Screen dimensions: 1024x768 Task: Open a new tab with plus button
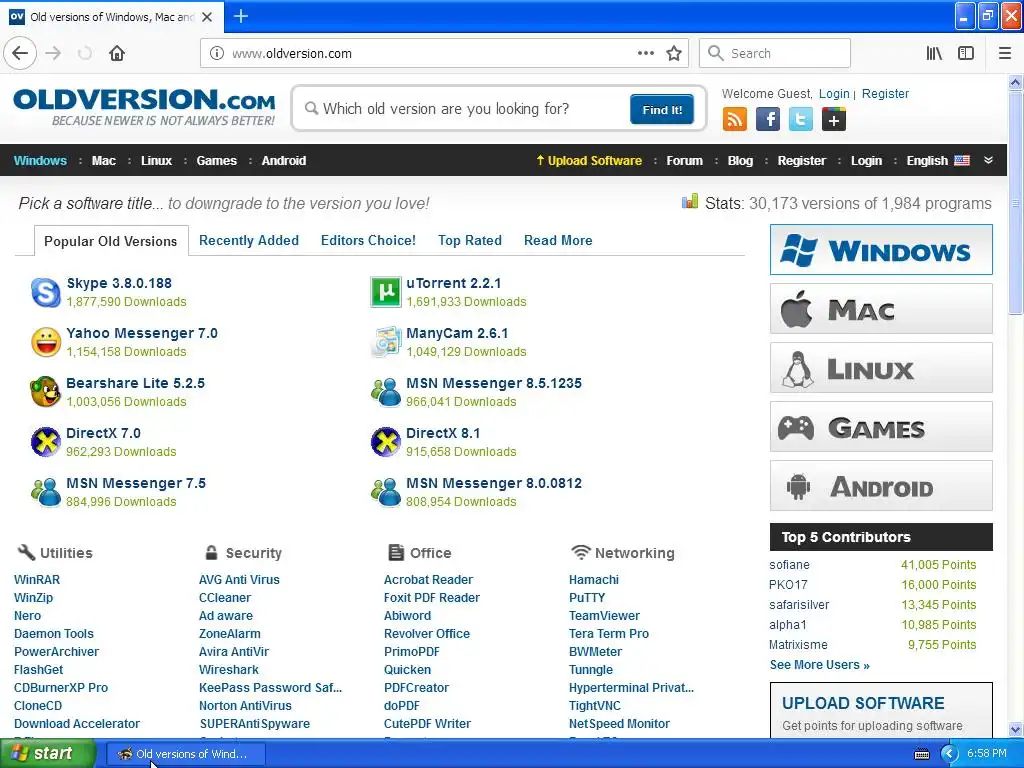point(241,16)
